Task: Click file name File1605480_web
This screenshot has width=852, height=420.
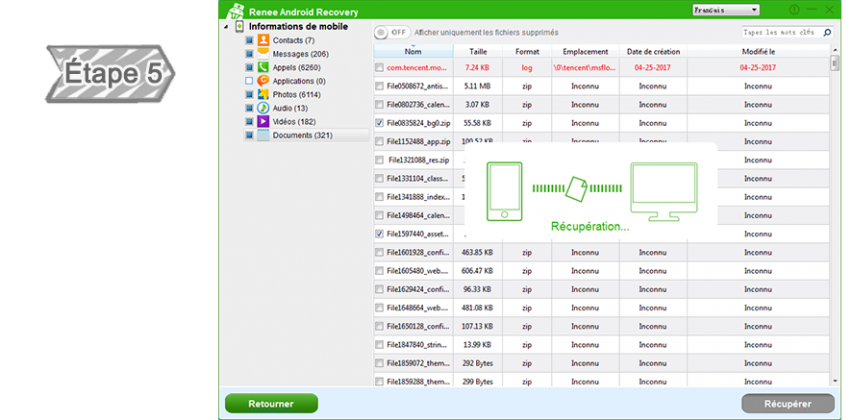Action: coord(417,271)
